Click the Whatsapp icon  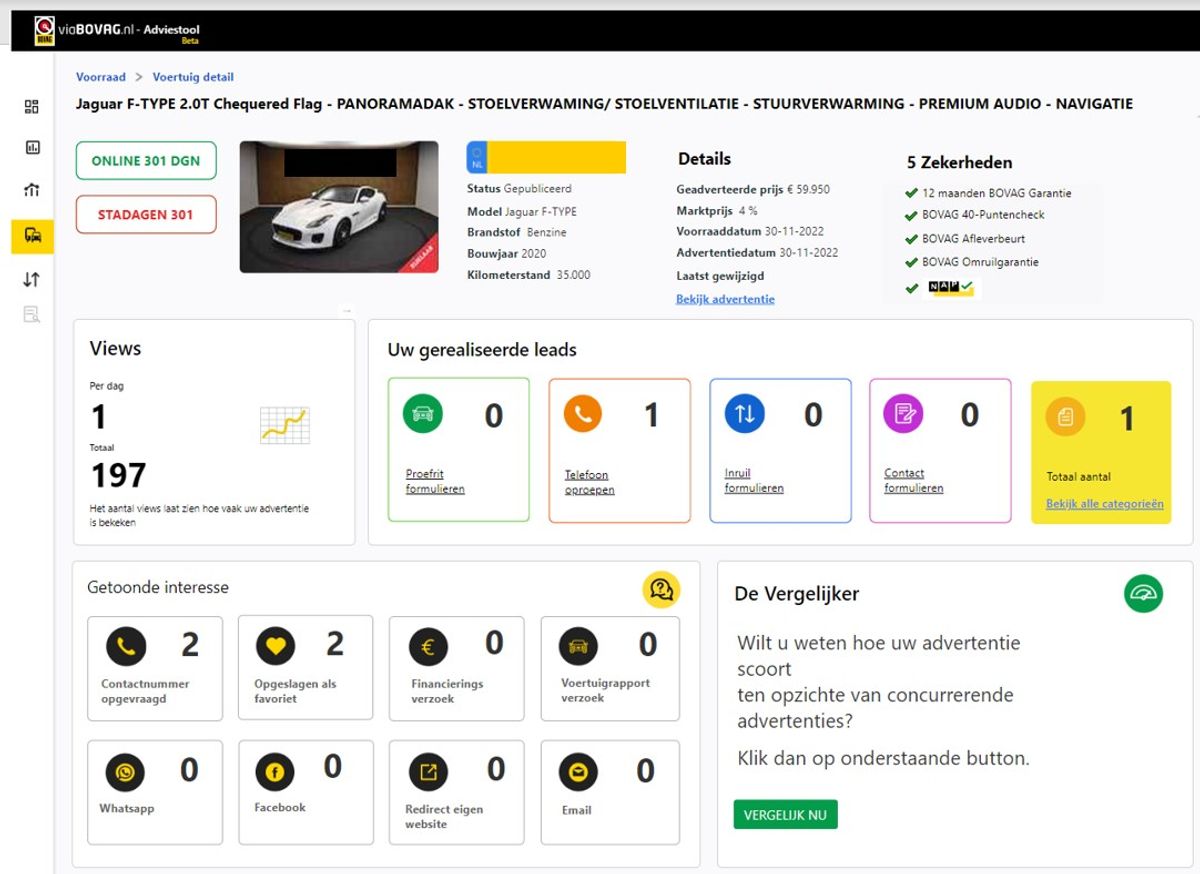point(125,772)
